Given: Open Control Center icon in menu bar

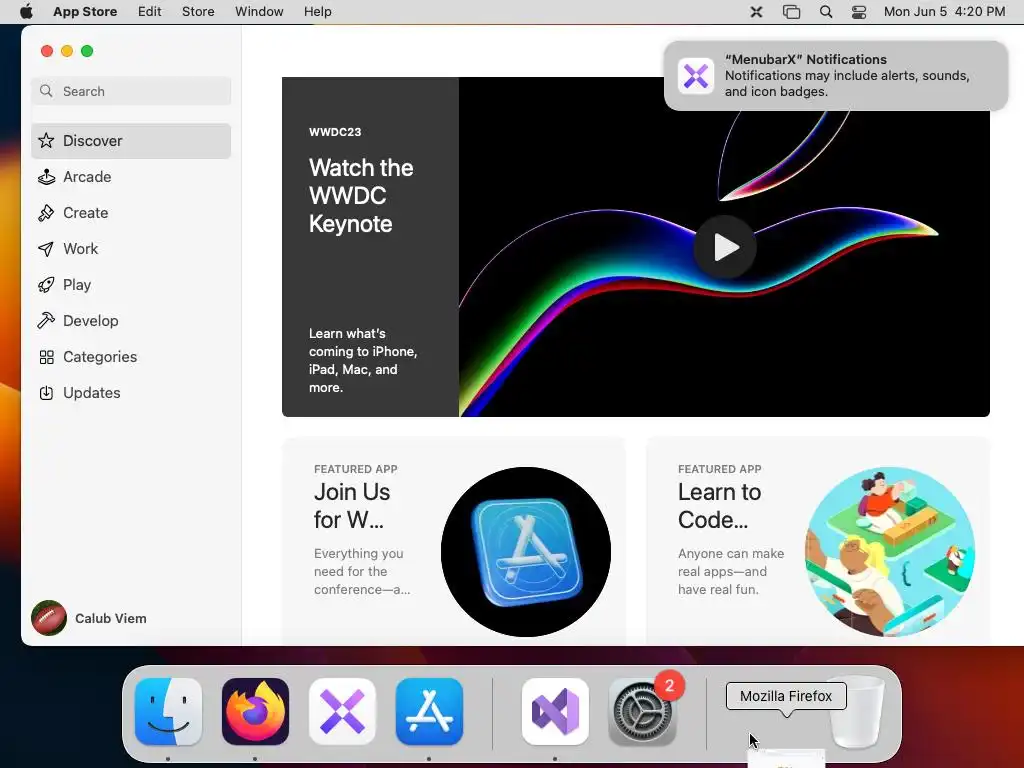Looking at the screenshot, I should pyautogui.click(x=859, y=12).
